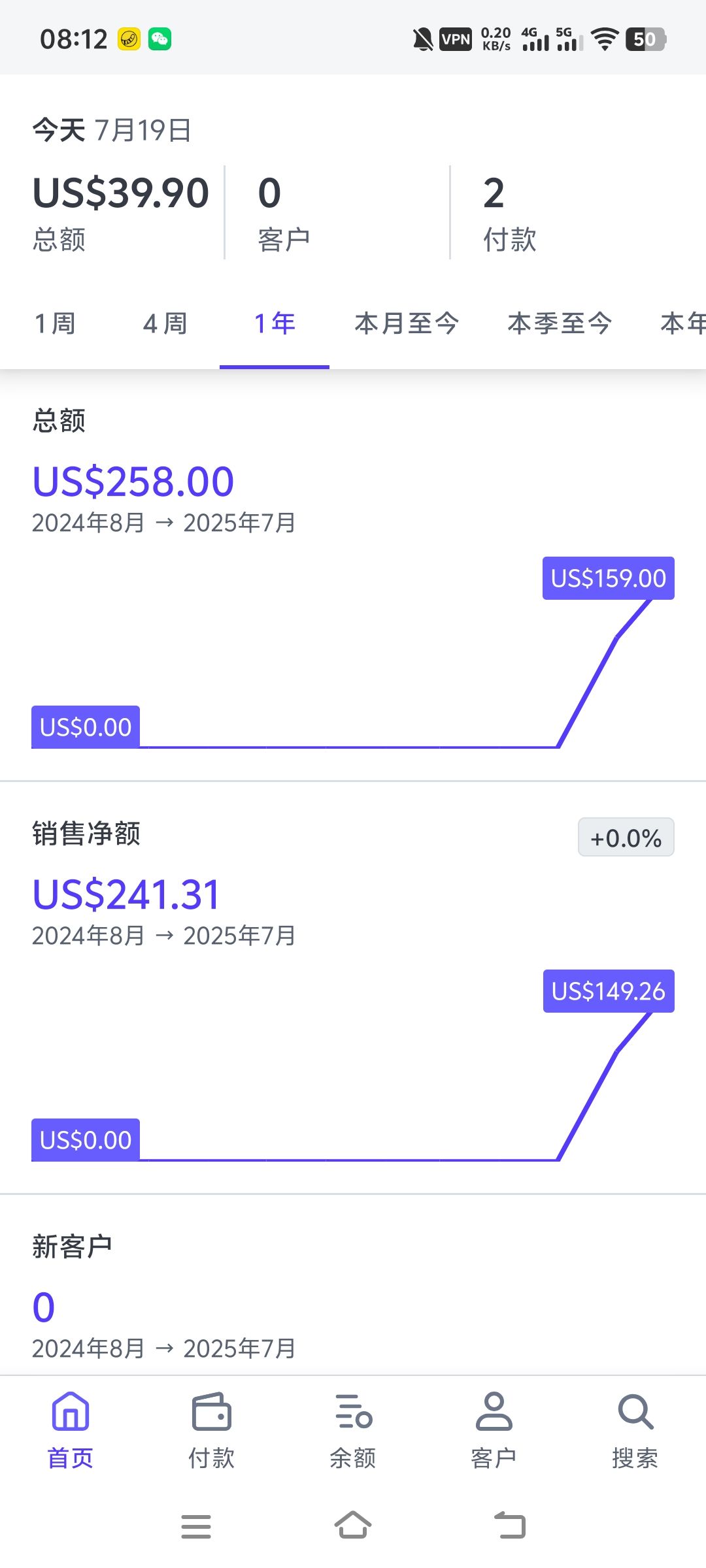Switch to 本季至今 range tab
Viewport: 706px width, 1568px height.
pos(560,323)
